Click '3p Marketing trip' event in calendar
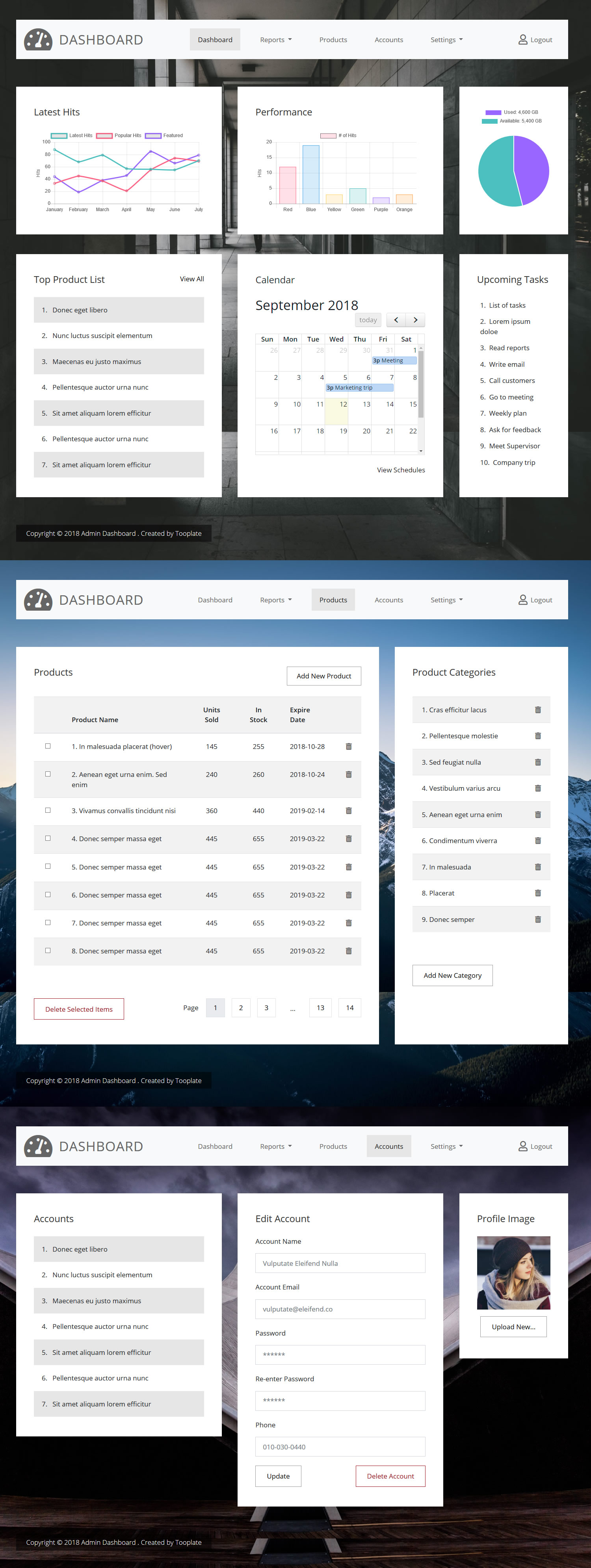This screenshot has width=591, height=1568. click(360, 387)
